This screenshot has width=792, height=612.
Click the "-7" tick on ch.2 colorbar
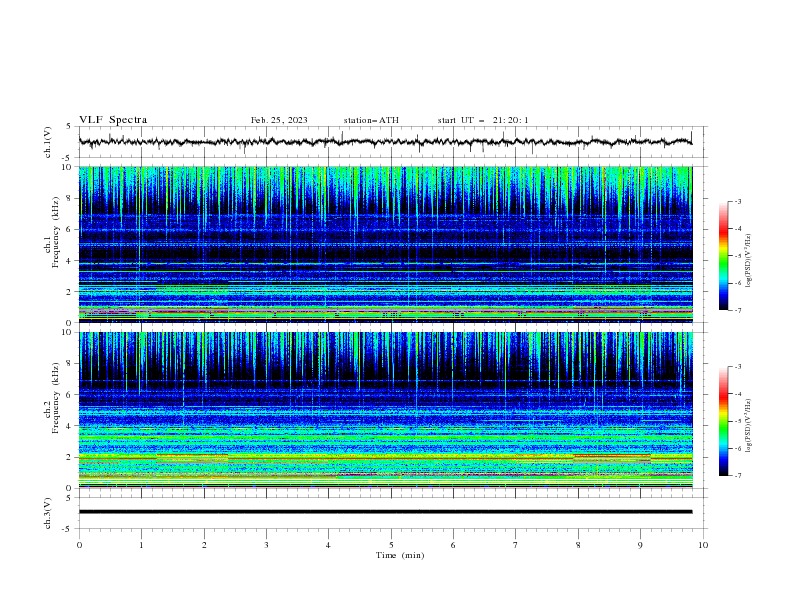coord(738,476)
